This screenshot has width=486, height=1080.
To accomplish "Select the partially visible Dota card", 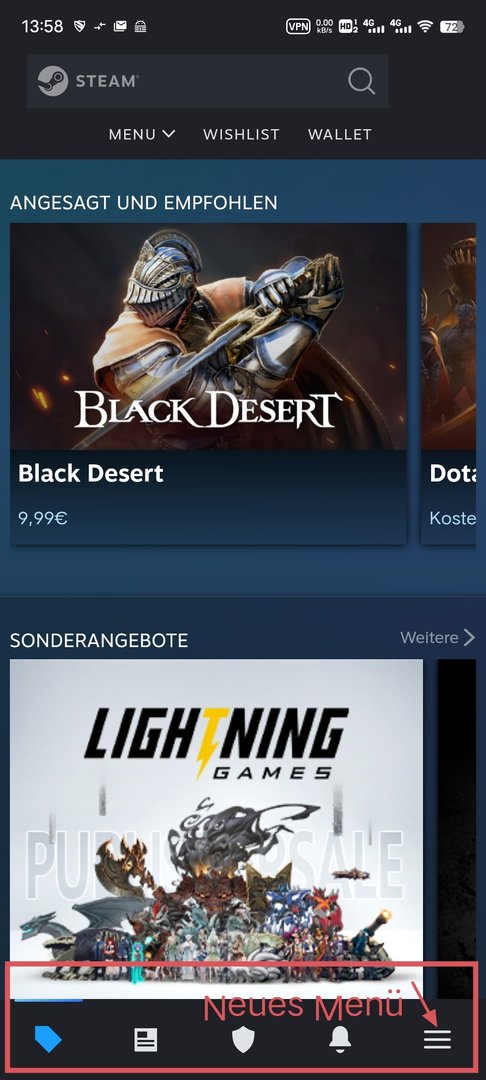I will click(x=448, y=383).
